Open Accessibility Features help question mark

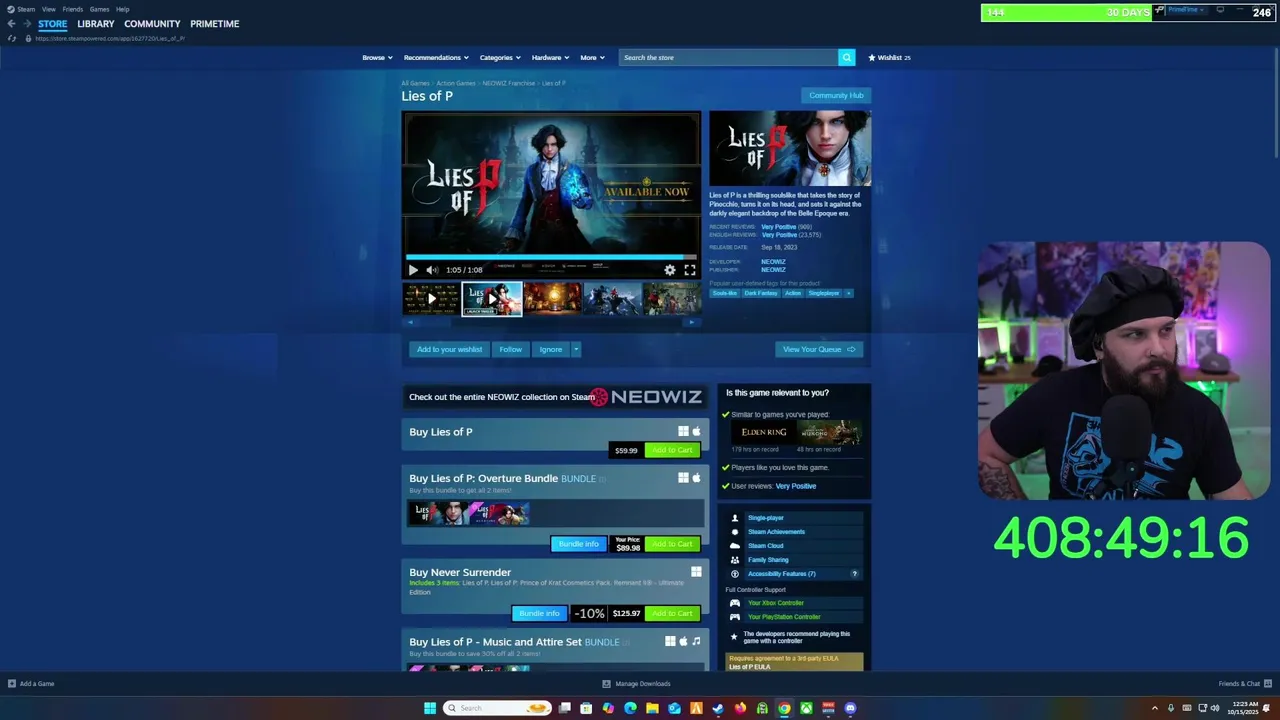(x=854, y=574)
